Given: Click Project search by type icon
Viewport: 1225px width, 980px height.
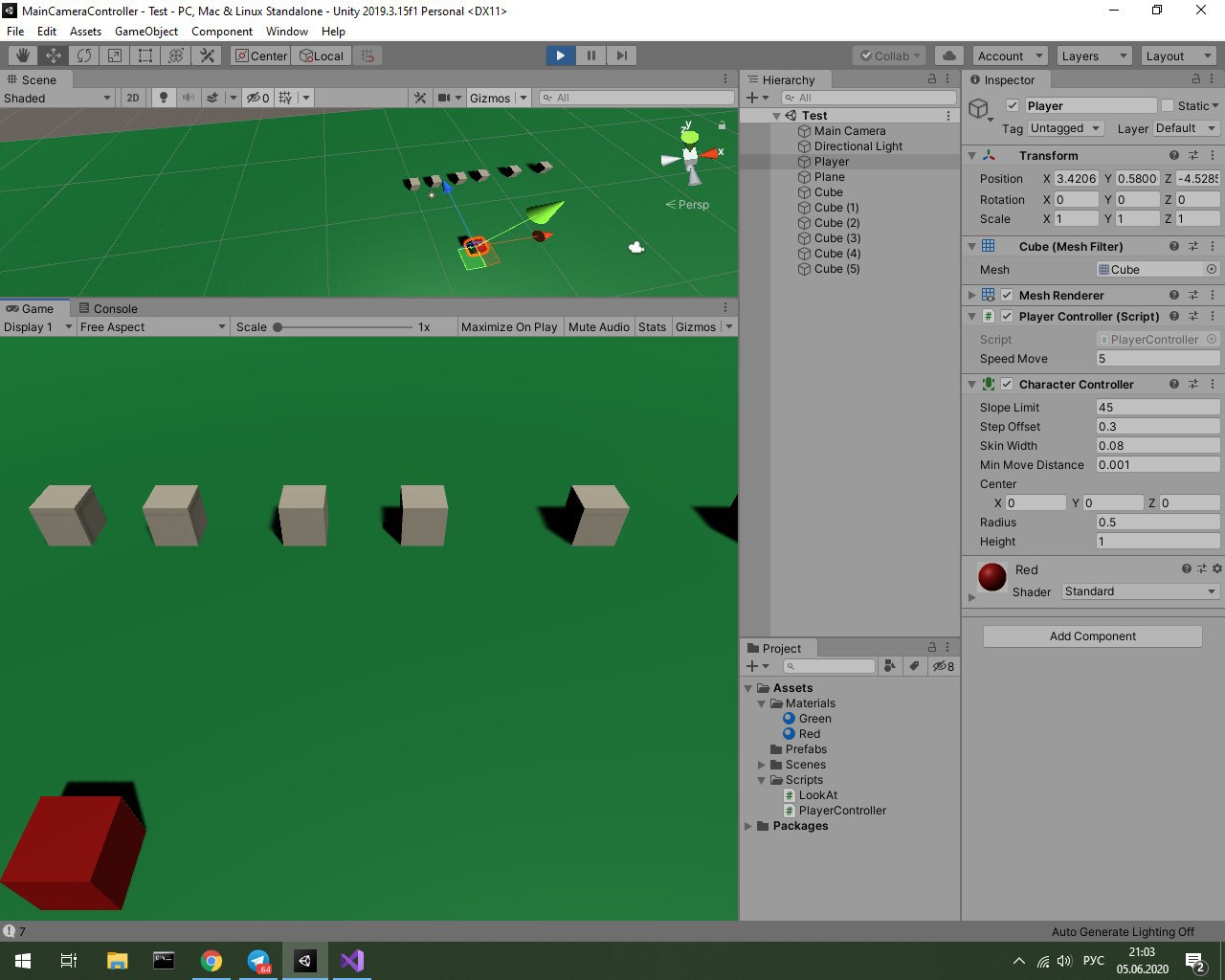Looking at the screenshot, I should (890, 666).
